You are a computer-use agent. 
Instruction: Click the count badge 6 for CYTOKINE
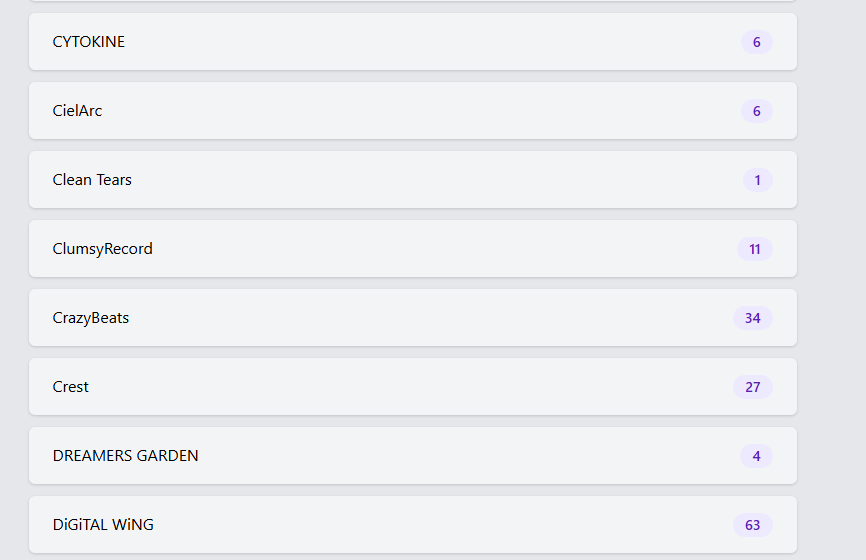click(757, 42)
